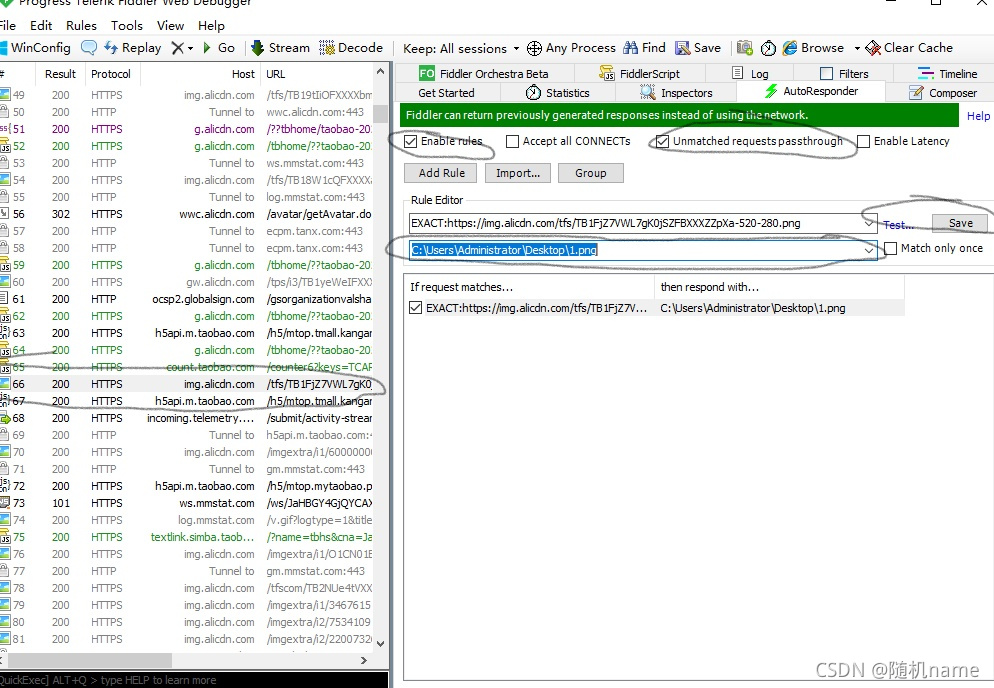The width and height of the screenshot is (994, 688).
Task: Click the Browse Internet Explorer icon
Action: pos(790,48)
